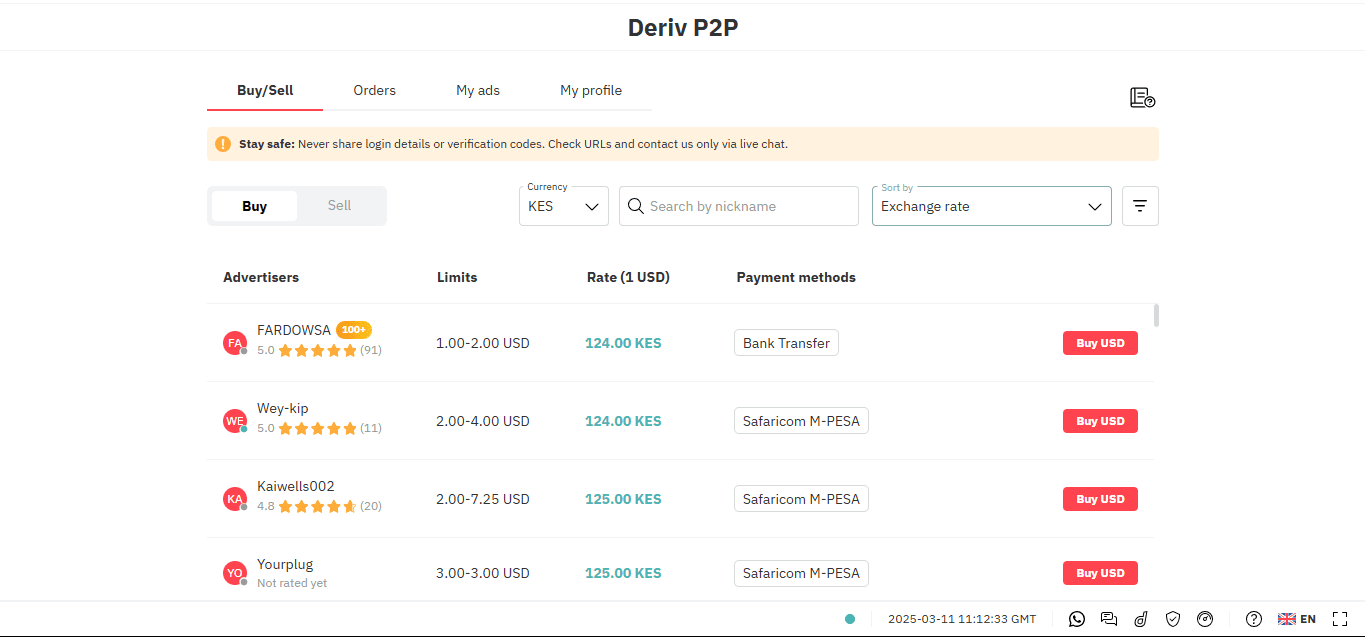1365x637 pixels.
Task: Keep Buy mode selected
Action: pyautogui.click(x=254, y=205)
